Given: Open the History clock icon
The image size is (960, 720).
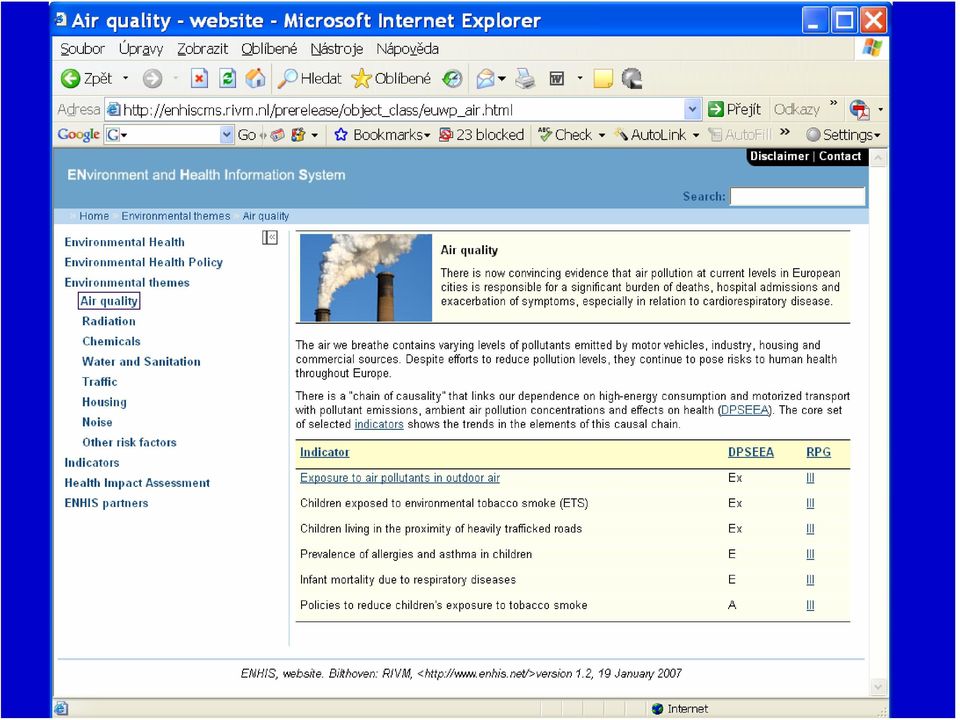Looking at the screenshot, I should tap(452, 78).
